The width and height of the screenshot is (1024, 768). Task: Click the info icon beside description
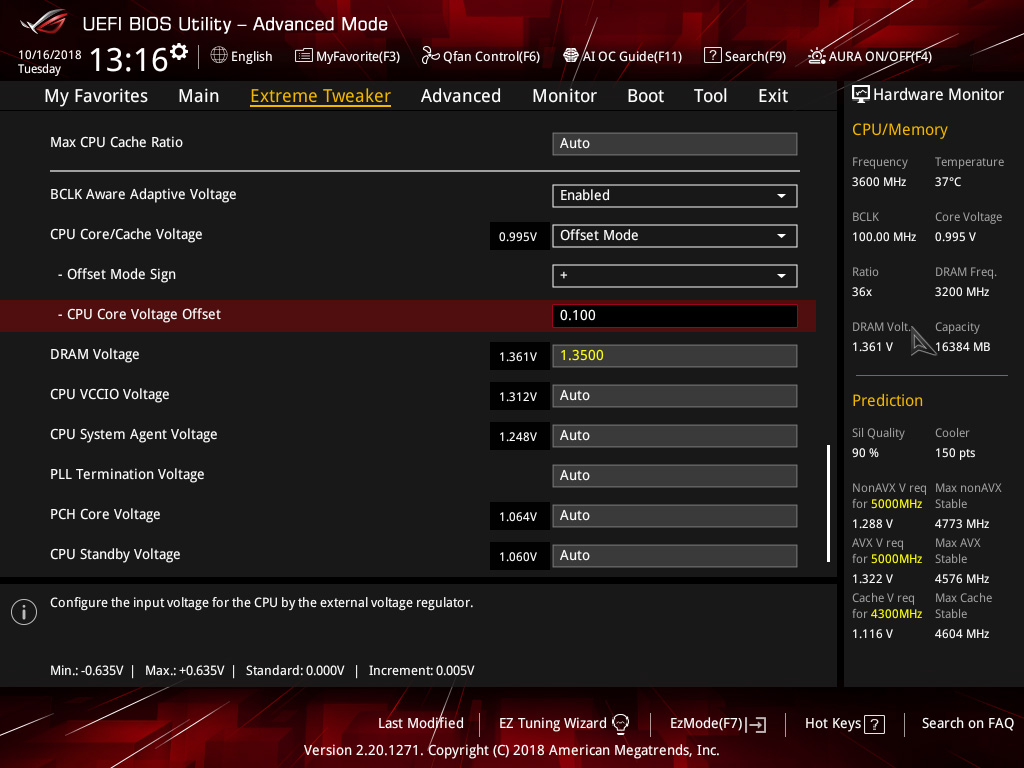click(24, 612)
